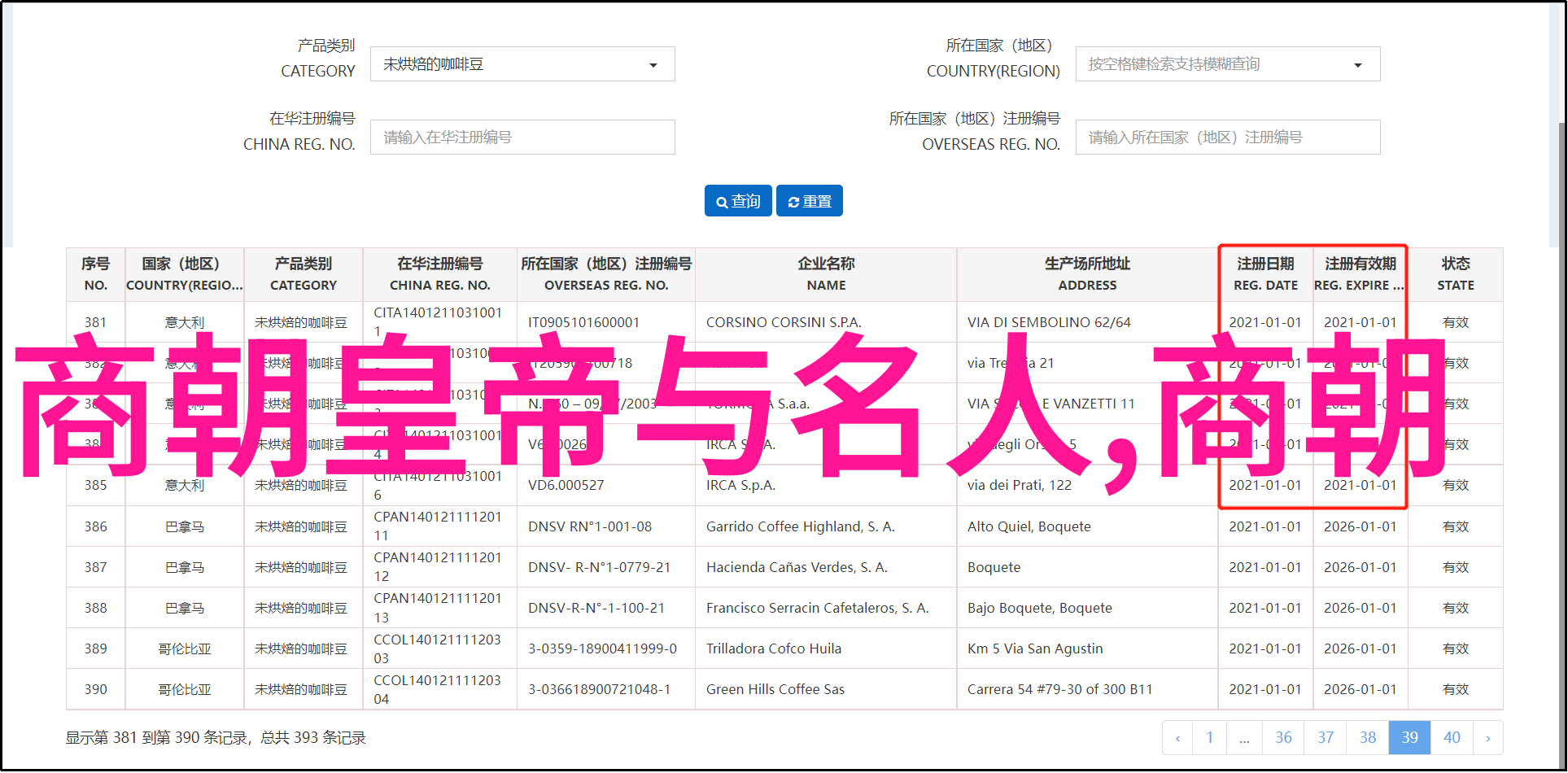Screen dimensions: 1568x773
Task: Focus the overseas registration number field
Action: pyautogui.click(x=1228, y=138)
